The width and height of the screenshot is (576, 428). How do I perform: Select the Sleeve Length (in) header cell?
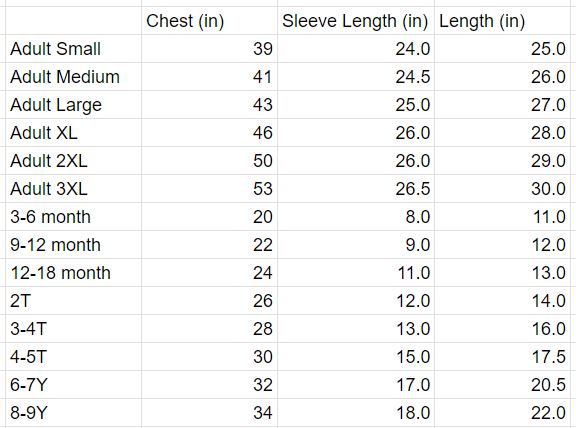click(x=356, y=21)
